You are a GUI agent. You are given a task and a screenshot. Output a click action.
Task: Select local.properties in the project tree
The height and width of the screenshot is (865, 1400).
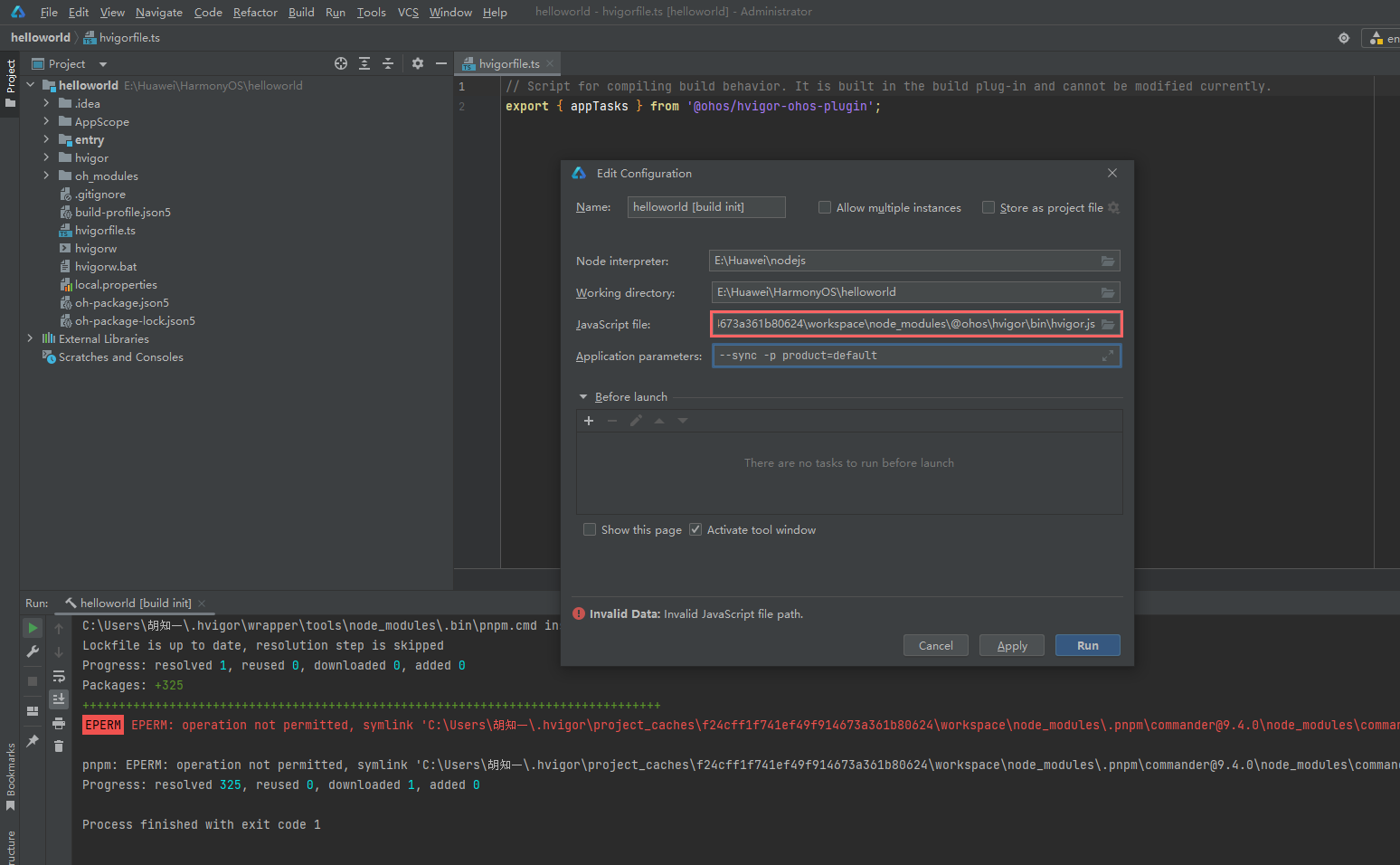pyautogui.click(x=116, y=284)
